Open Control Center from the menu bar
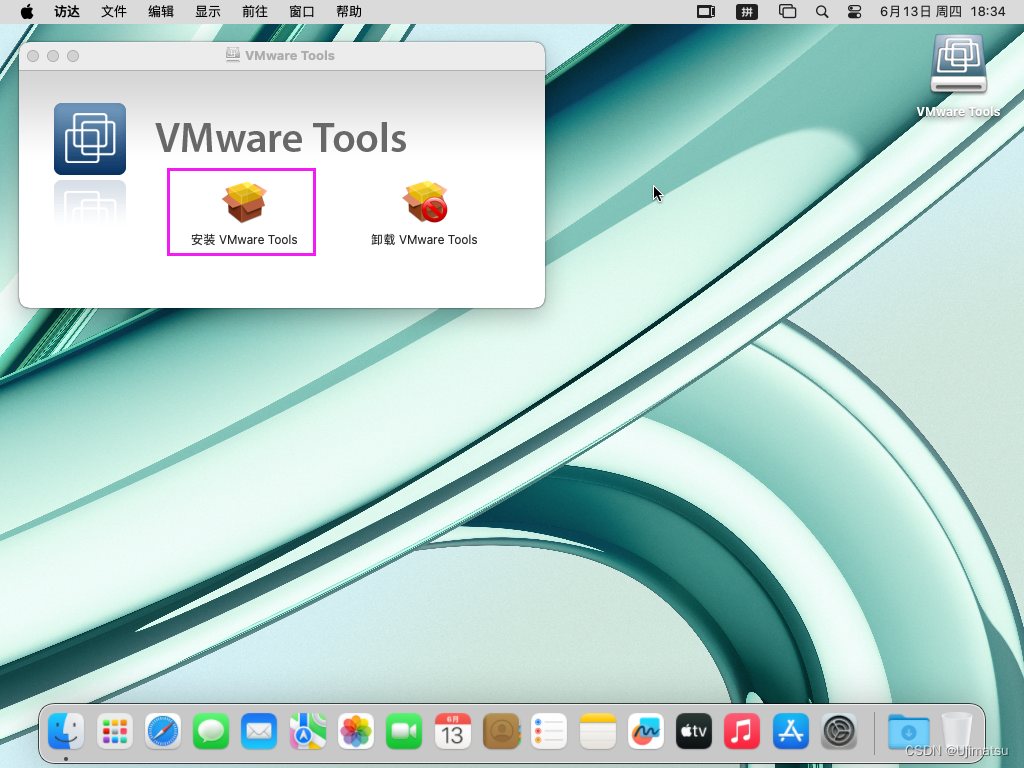1024x768 pixels. [x=854, y=12]
